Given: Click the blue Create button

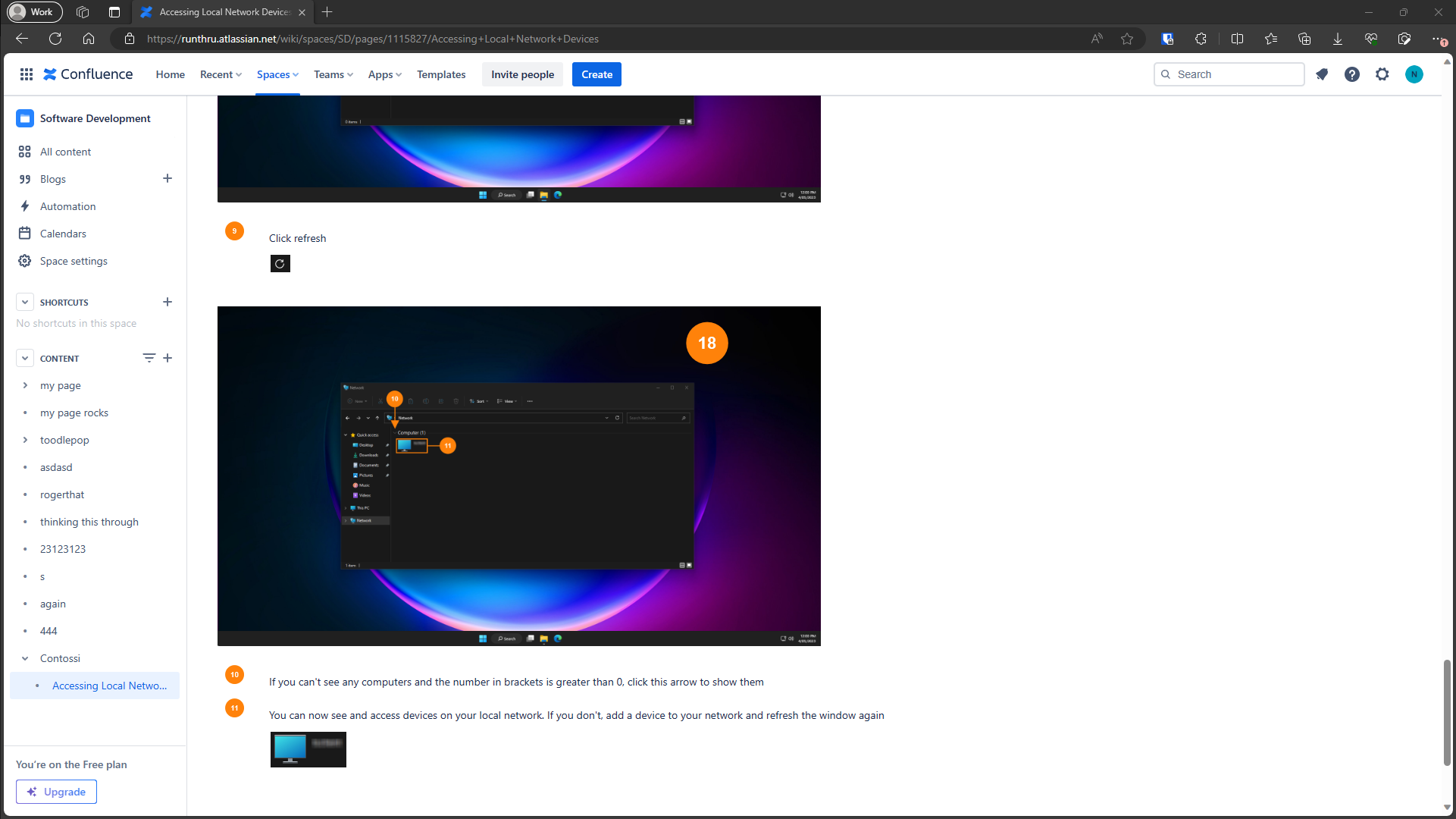Looking at the screenshot, I should click(596, 74).
